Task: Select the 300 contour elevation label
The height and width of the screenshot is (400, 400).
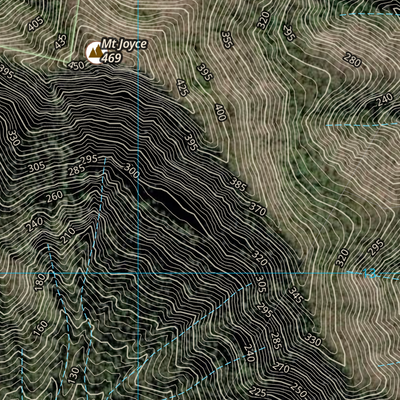Action: click(131, 171)
